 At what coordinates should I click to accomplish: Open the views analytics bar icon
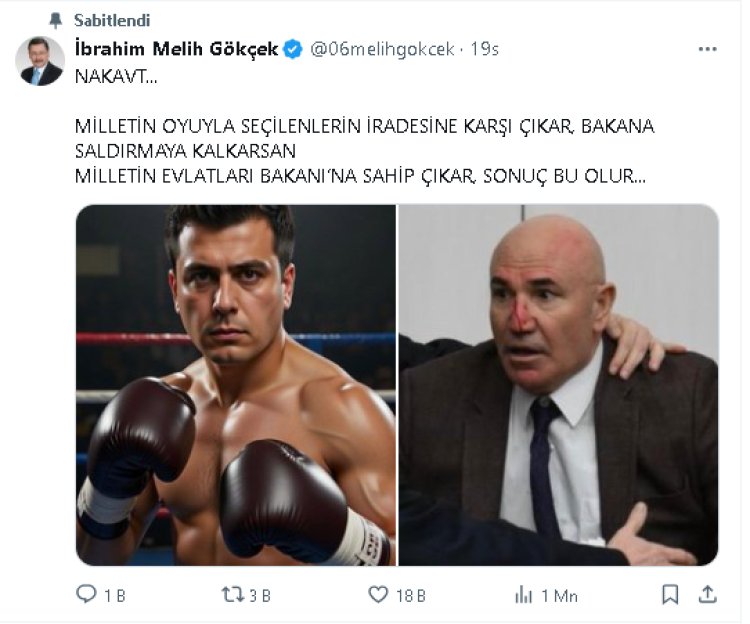pyautogui.click(x=523, y=595)
